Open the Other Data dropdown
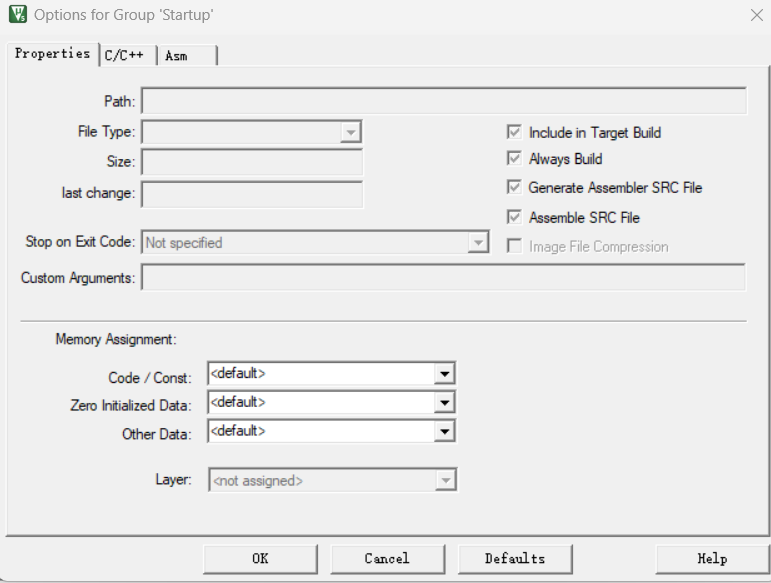 [445, 431]
